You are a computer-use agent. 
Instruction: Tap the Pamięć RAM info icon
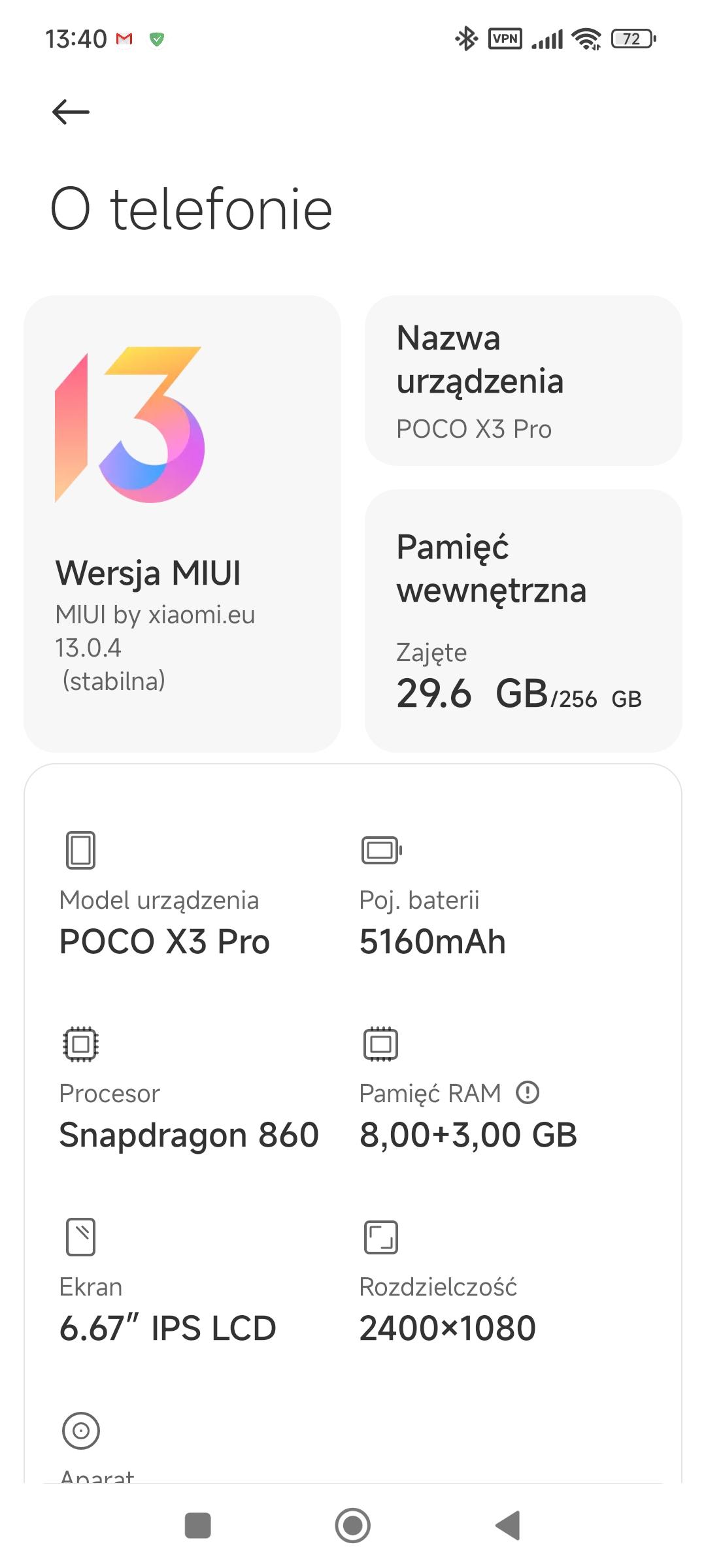[x=528, y=1092]
